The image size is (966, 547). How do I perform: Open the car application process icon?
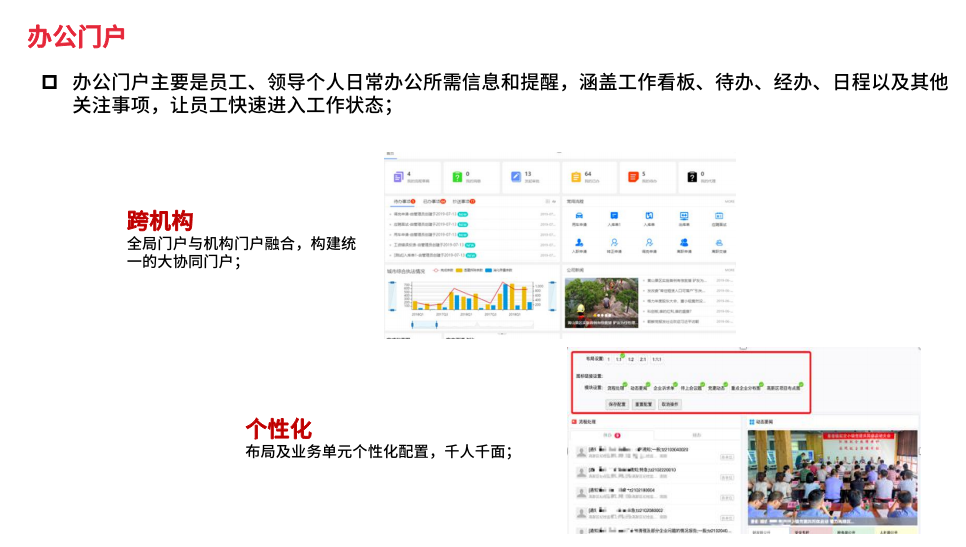click(x=579, y=216)
